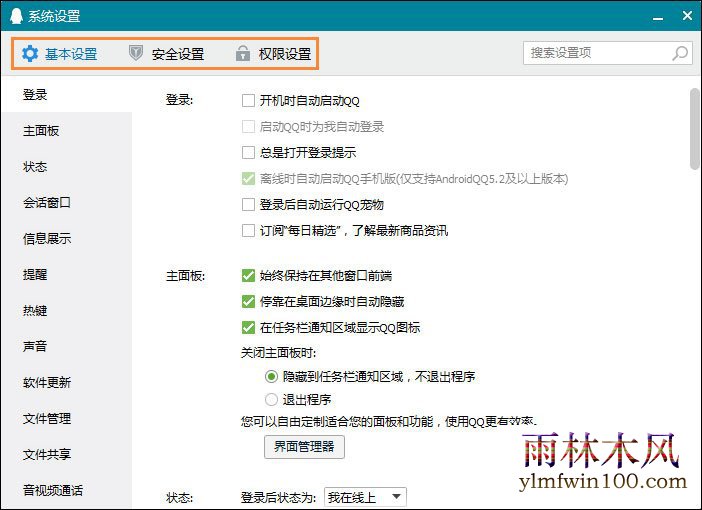Click the magnifier icon in search box
This screenshot has height=510, width=702.
pyautogui.click(x=680, y=53)
